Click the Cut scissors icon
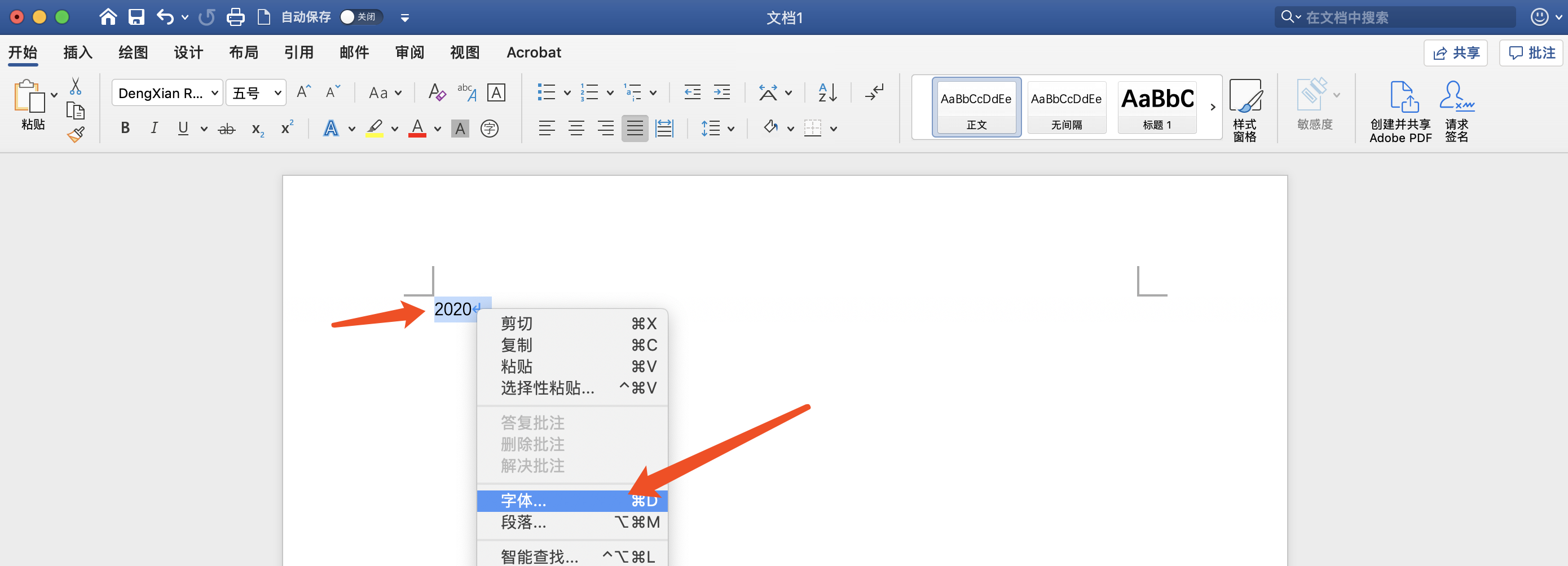This screenshot has width=1568, height=566. (76, 86)
